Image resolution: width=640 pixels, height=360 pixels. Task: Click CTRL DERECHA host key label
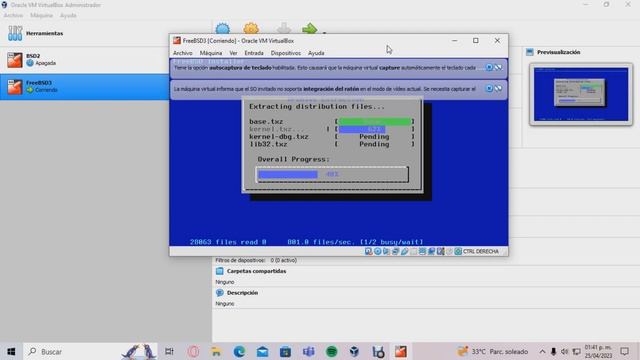(481, 251)
